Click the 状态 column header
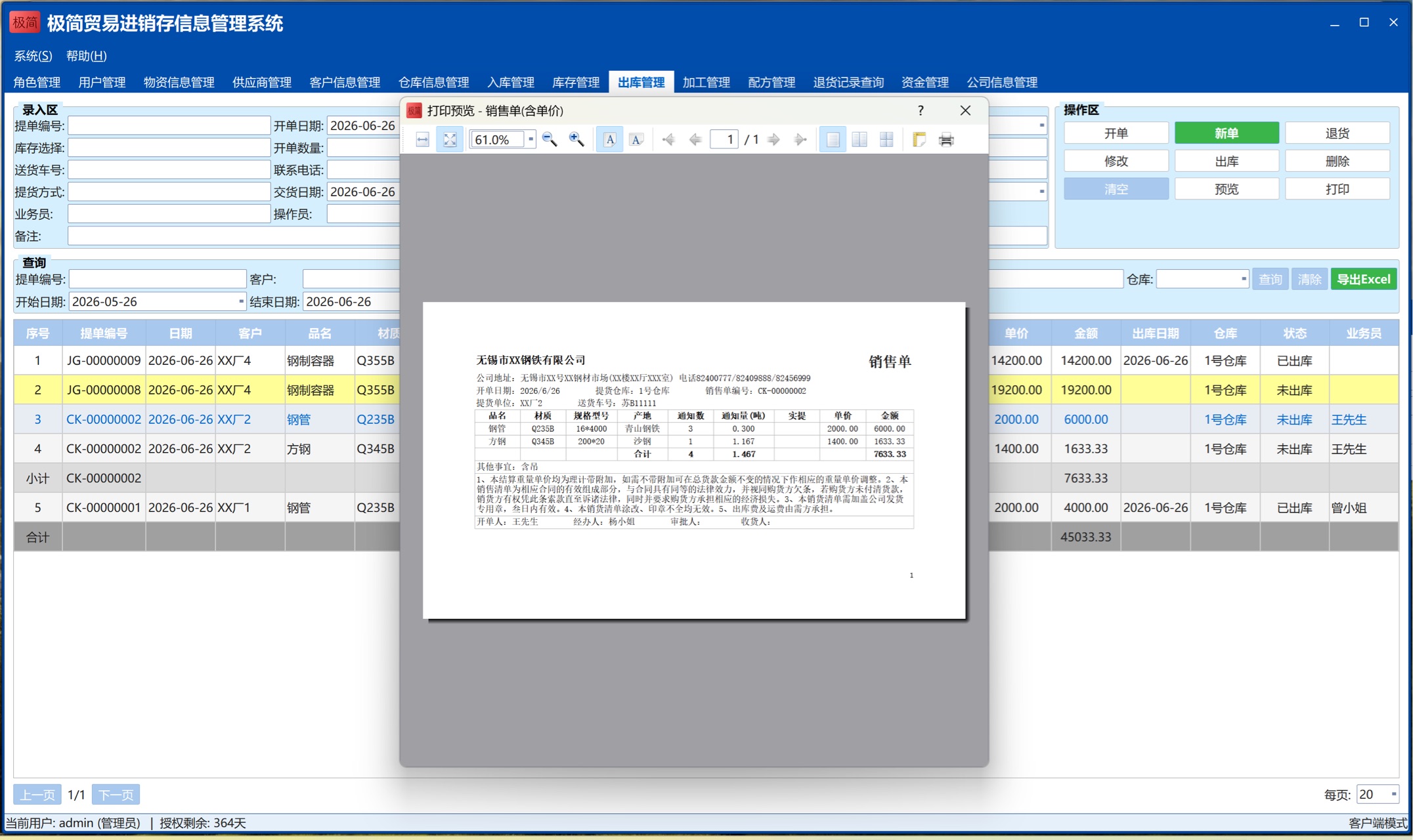 click(x=1295, y=333)
